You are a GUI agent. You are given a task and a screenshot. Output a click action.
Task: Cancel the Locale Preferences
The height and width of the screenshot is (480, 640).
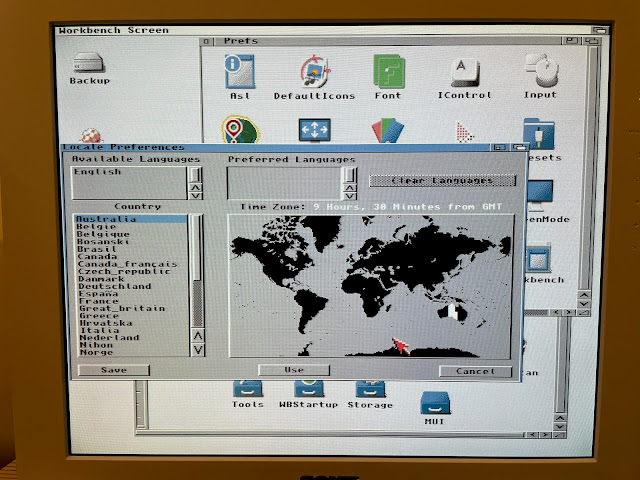coord(476,371)
